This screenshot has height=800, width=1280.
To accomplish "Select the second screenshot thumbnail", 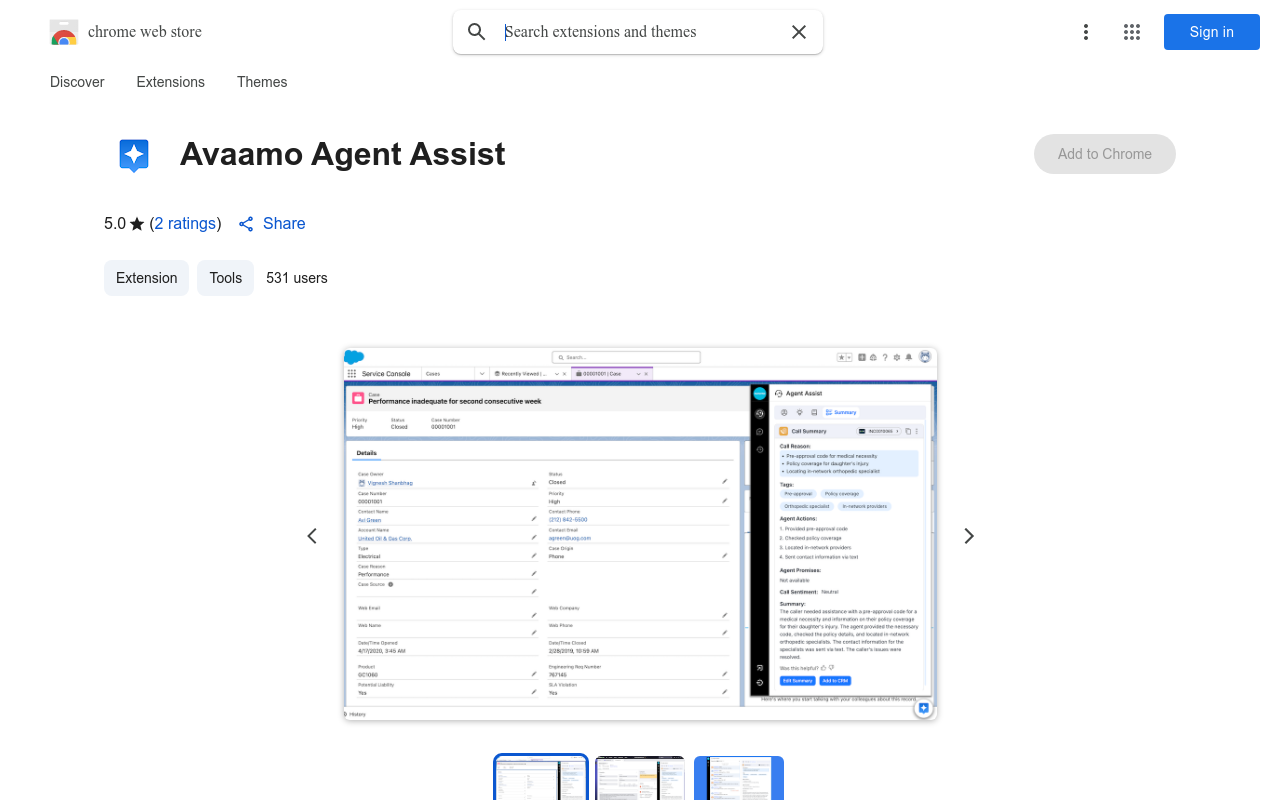I will point(640,778).
